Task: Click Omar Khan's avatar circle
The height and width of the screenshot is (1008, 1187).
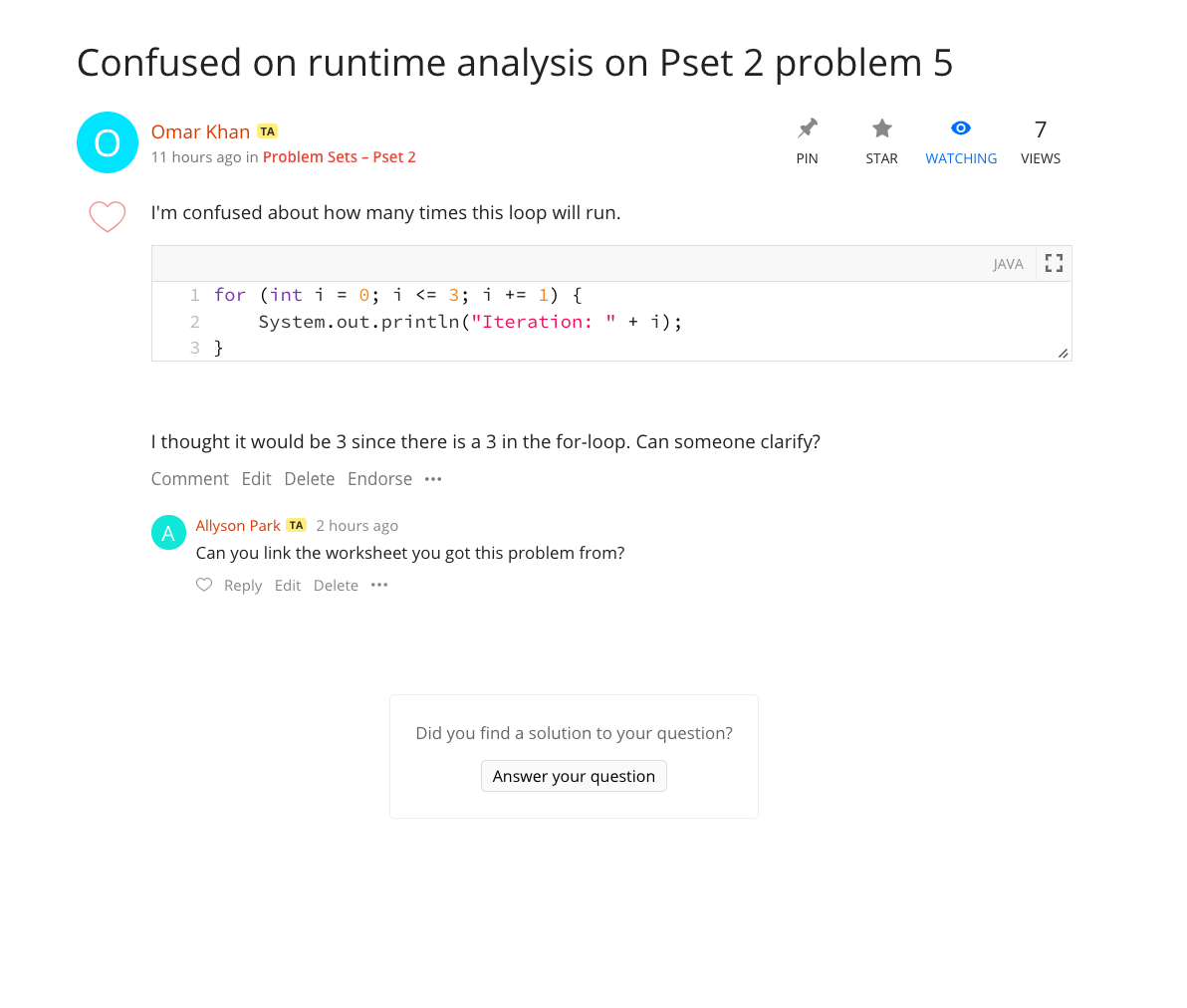Action: click(108, 142)
